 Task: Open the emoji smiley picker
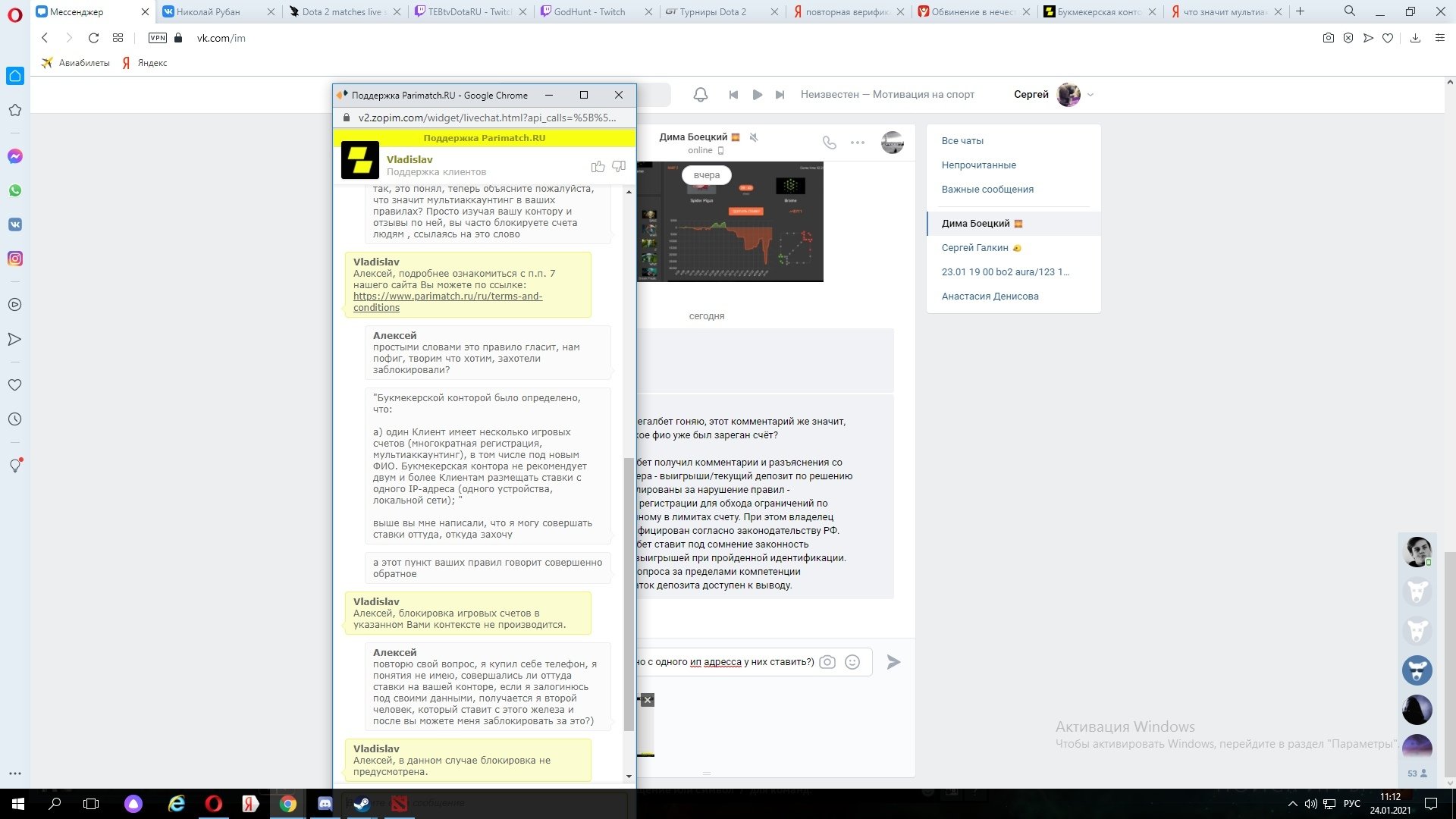coord(852,662)
